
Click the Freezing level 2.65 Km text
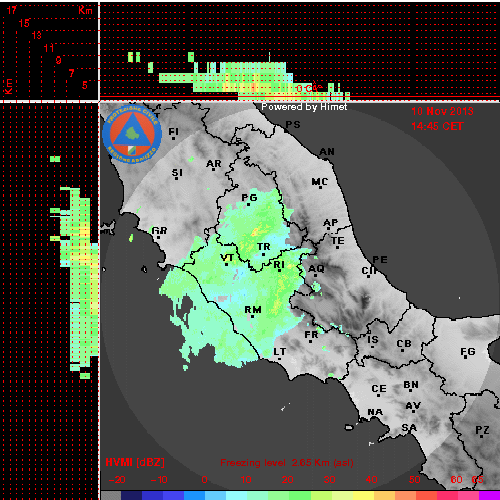pos(287,463)
